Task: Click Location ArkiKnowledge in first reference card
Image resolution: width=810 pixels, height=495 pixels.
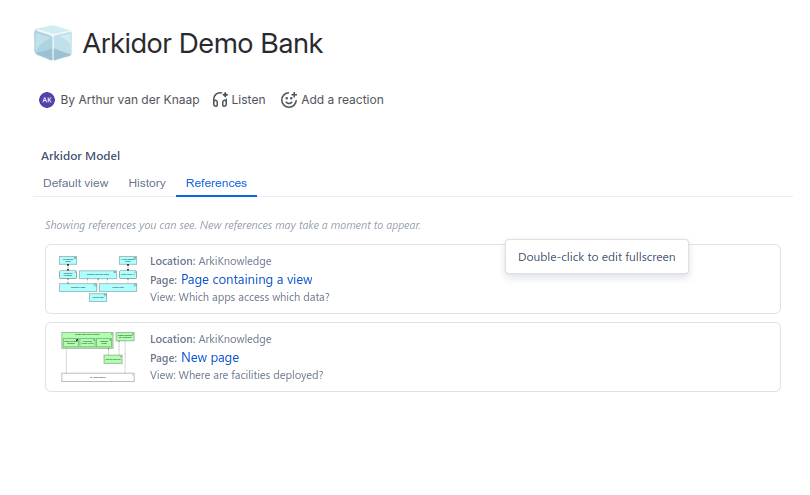Action: (211, 261)
